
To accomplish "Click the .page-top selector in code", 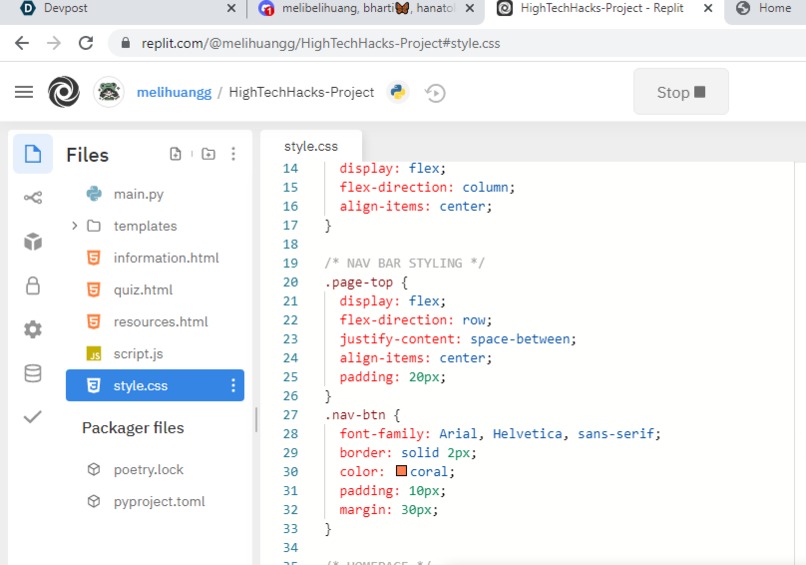I will coord(358,282).
